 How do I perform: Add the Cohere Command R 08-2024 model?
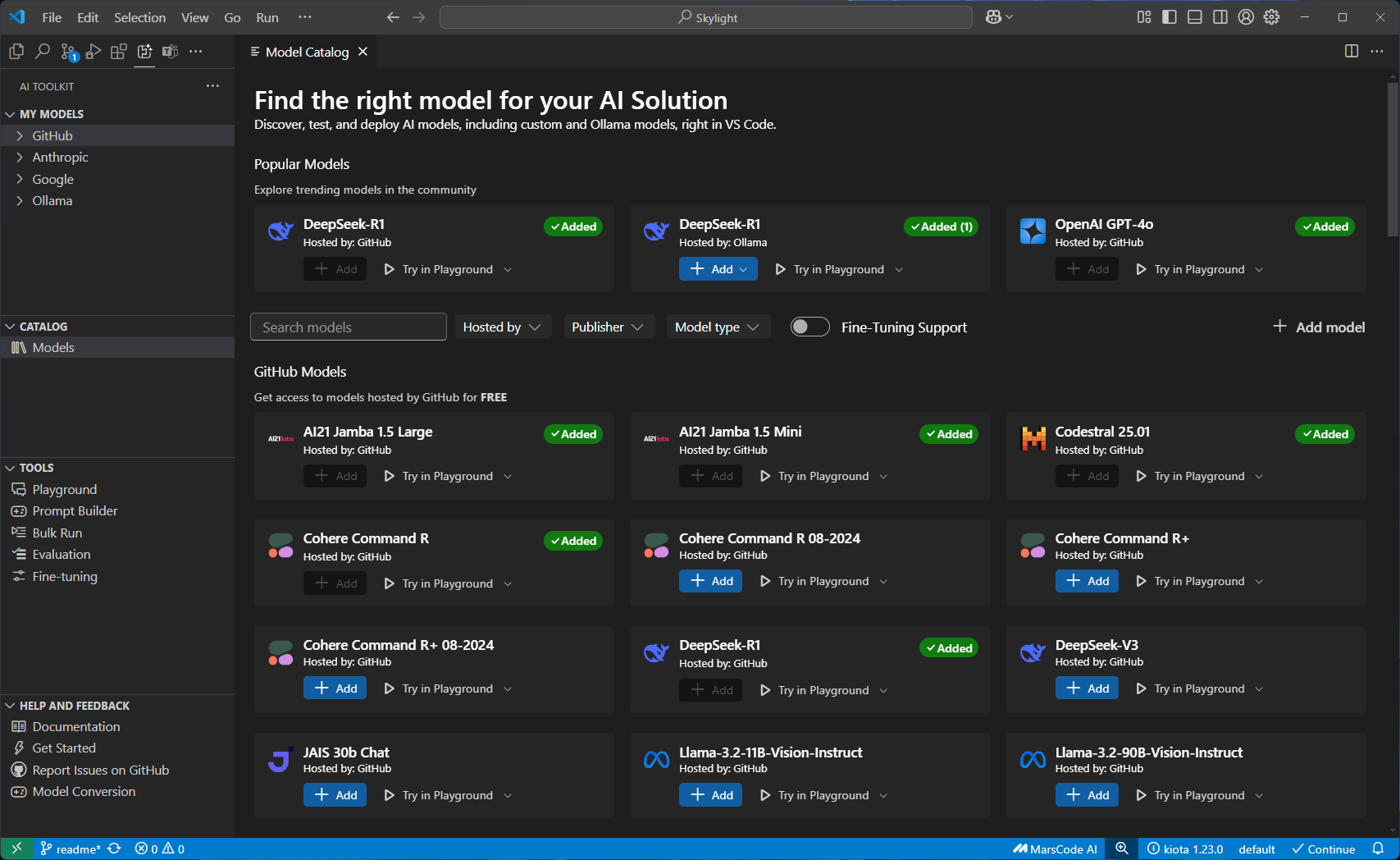point(710,581)
